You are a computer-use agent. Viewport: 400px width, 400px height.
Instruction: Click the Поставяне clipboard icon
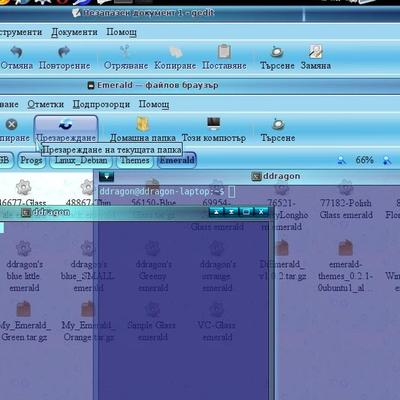224,51
